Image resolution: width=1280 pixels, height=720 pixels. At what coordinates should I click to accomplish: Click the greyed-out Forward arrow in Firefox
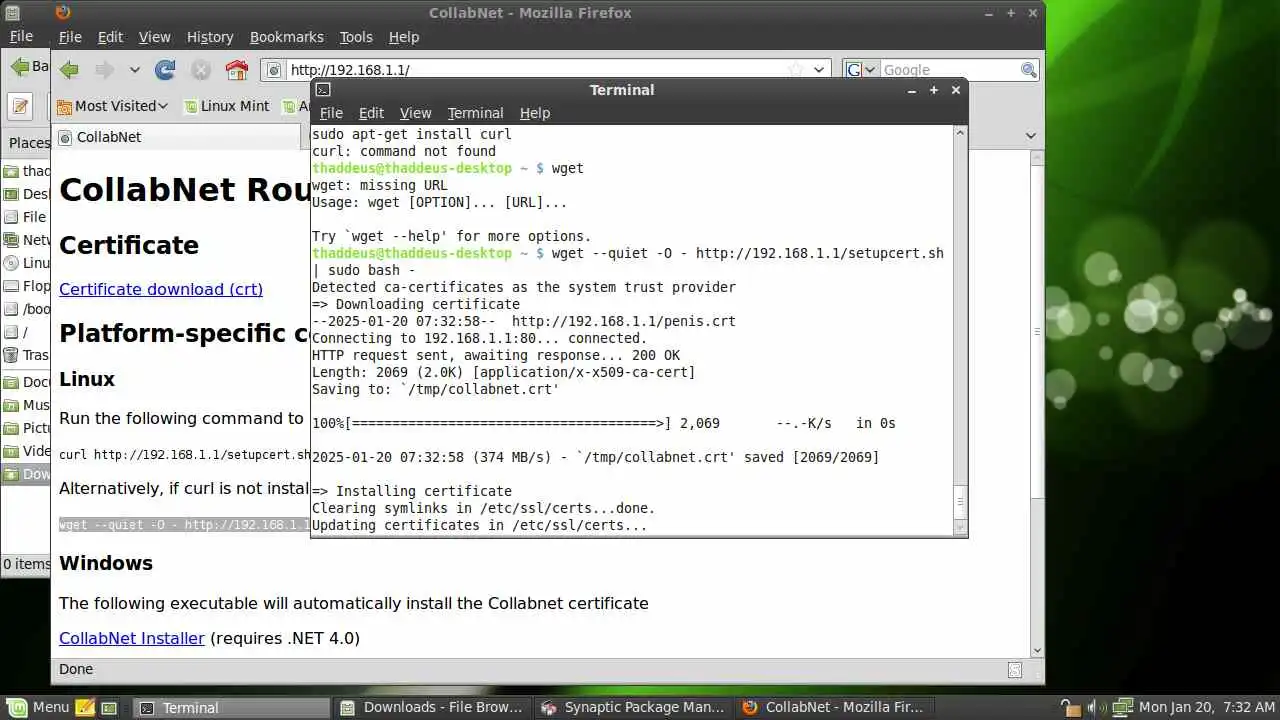tap(104, 70)
